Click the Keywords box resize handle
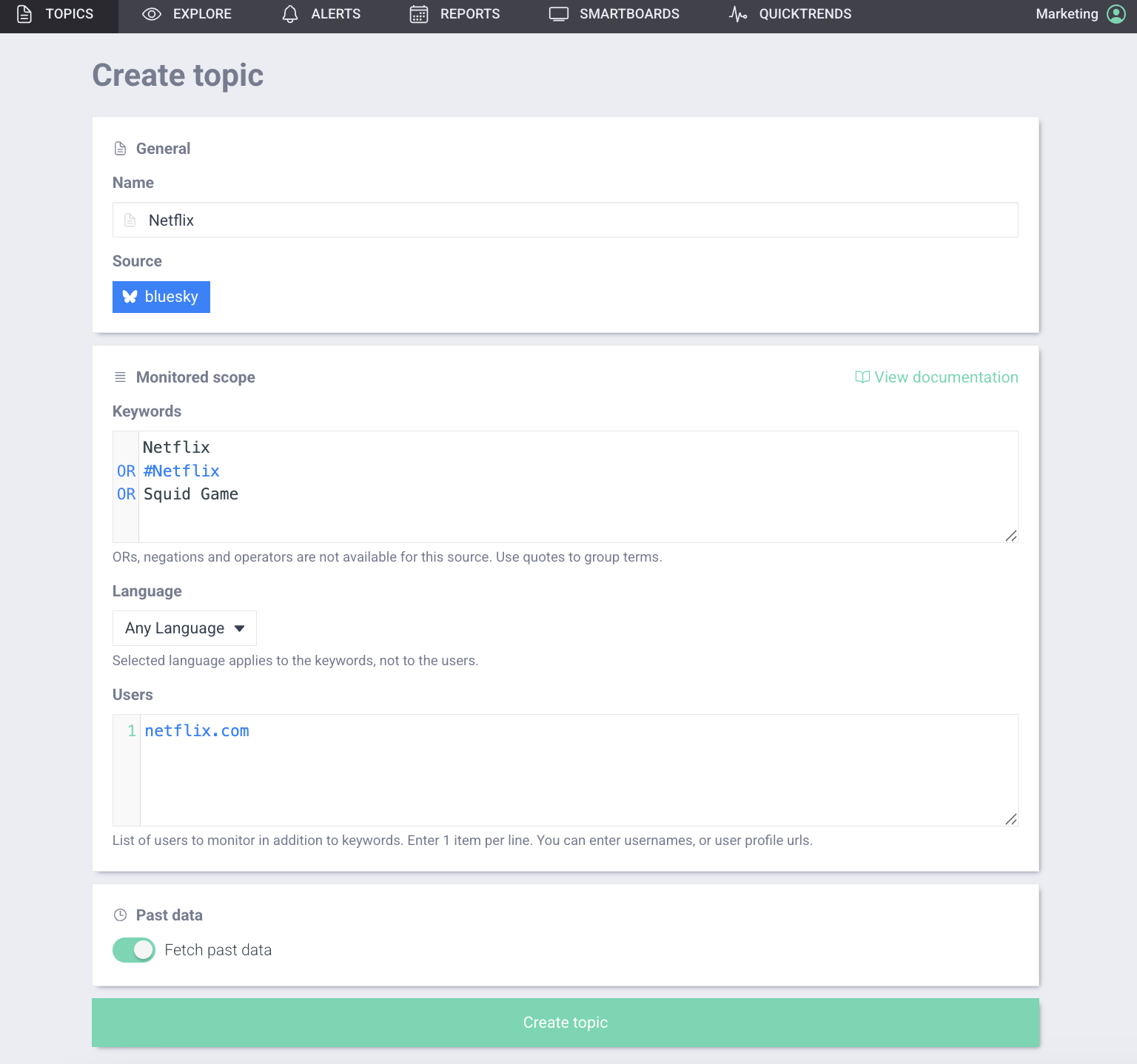The width and height of the screenshot is (1137, 1064). click(x=1011, y=536)
